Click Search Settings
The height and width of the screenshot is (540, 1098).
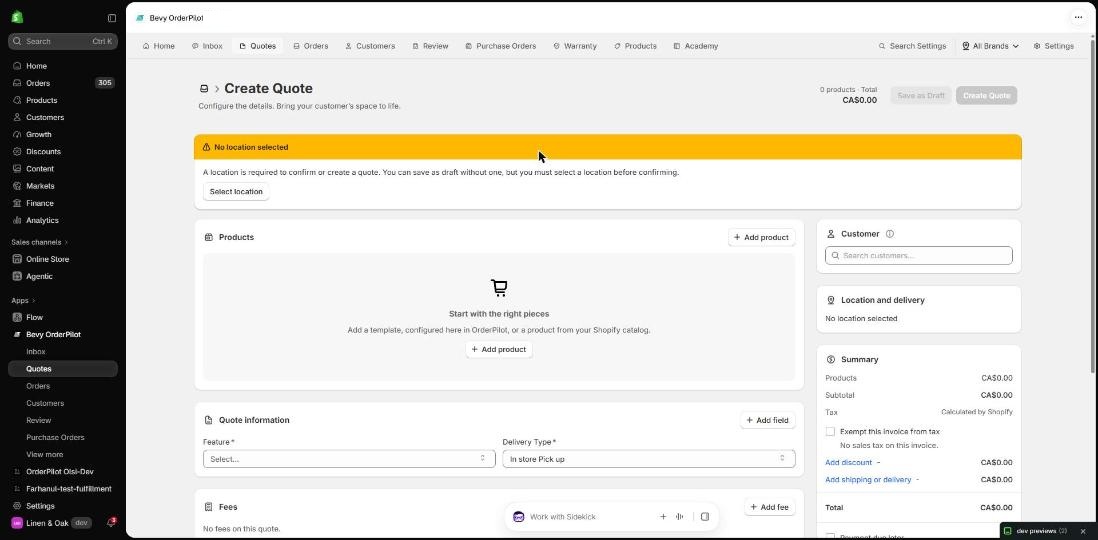[x=912, y=46]
